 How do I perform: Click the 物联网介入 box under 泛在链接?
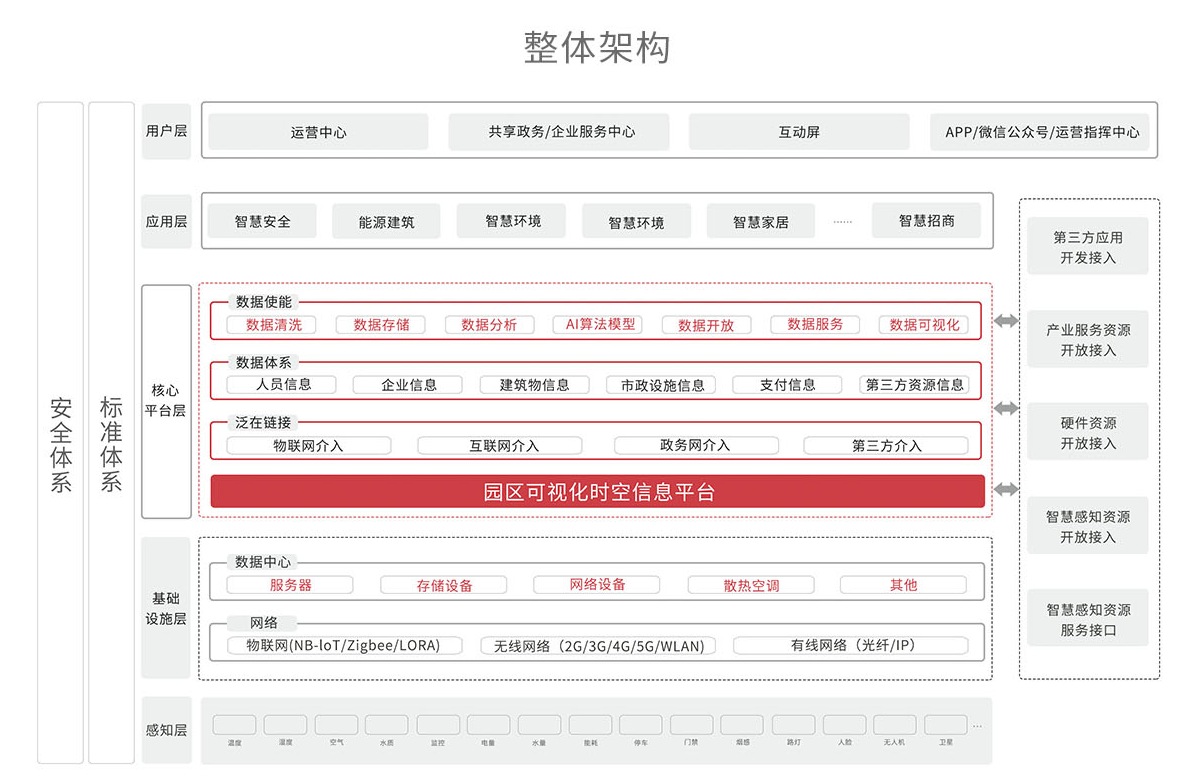308,446
